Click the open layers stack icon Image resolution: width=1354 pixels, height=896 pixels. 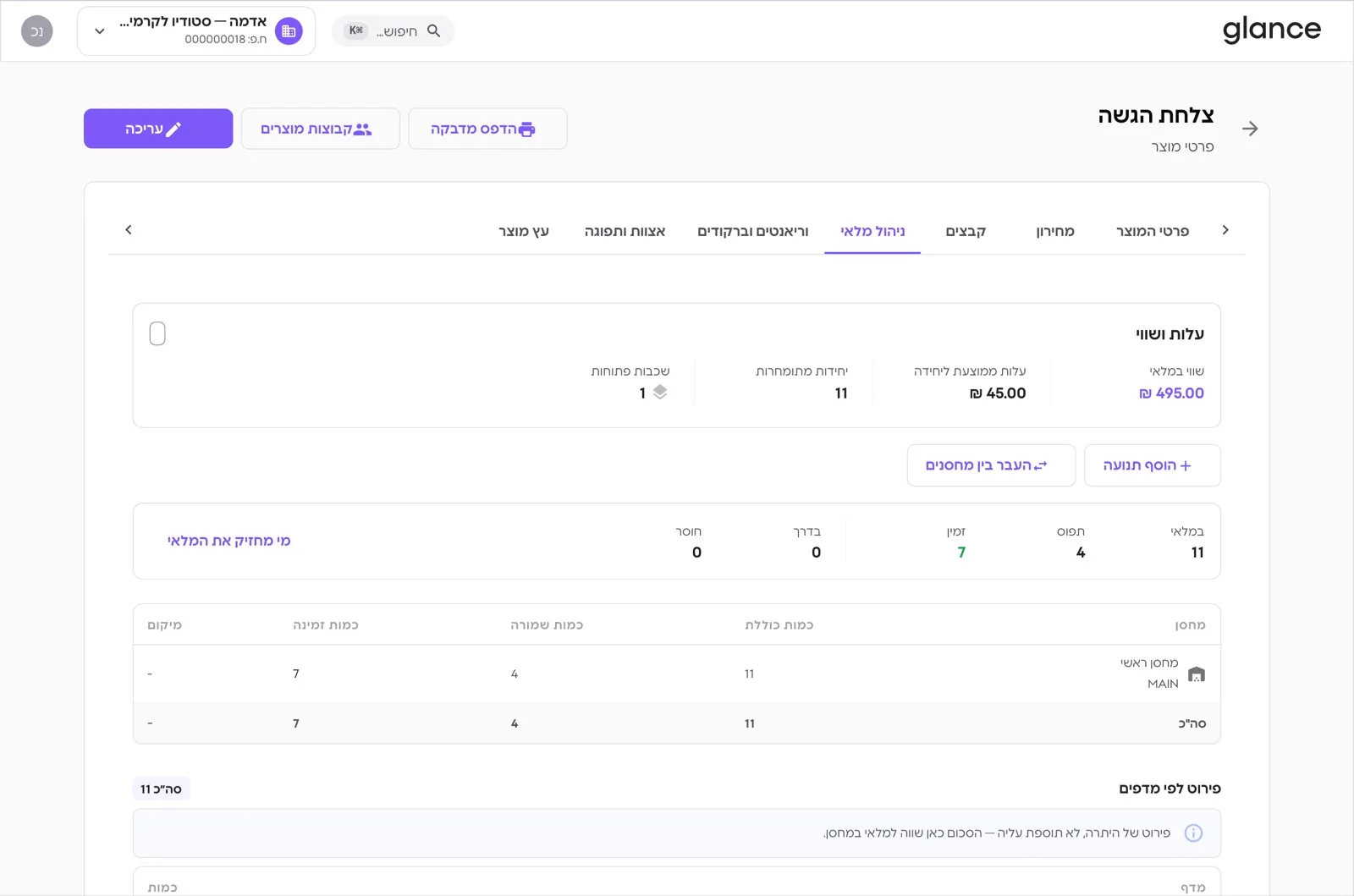click(x=660, y=393)
